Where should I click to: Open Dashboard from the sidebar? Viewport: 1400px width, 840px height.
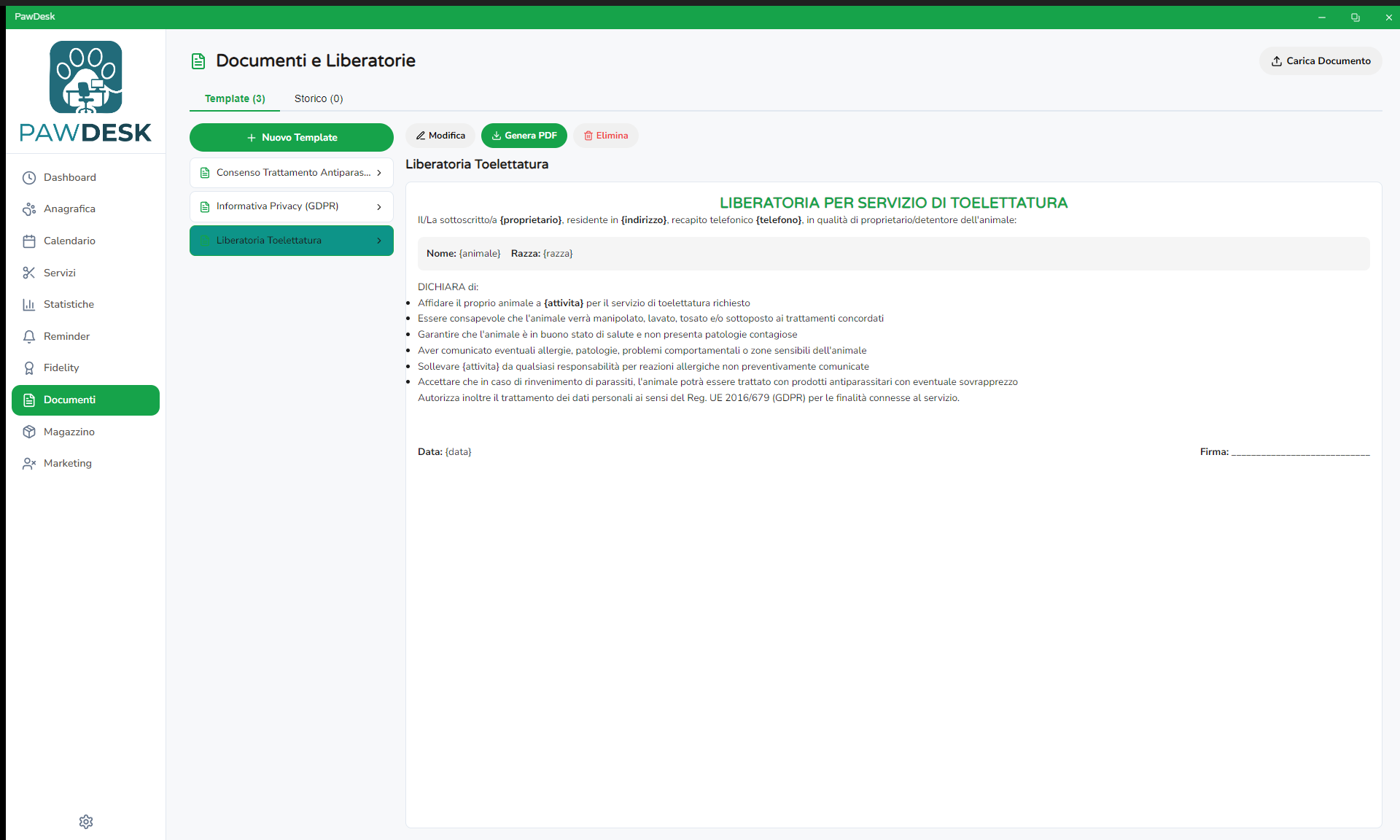(85, 178)
